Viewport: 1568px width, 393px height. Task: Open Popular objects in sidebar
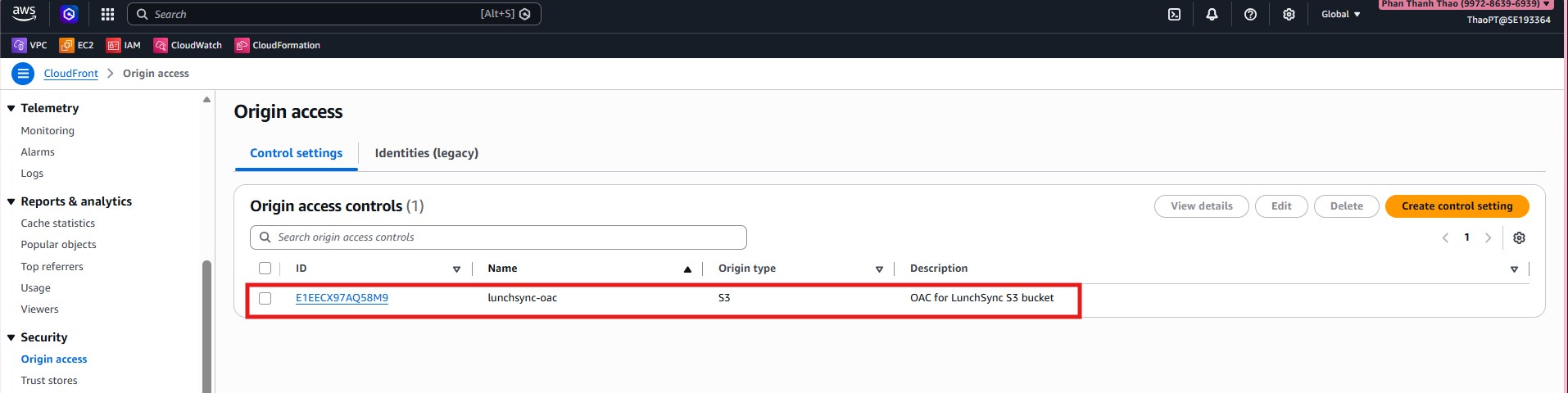[x=58, y=245]
